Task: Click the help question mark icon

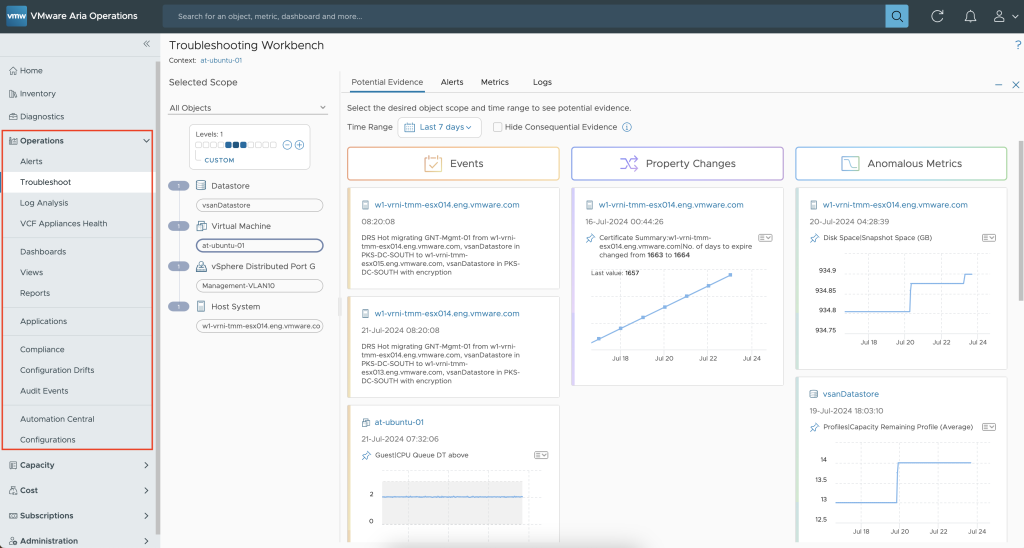Action: (1017, 45)
